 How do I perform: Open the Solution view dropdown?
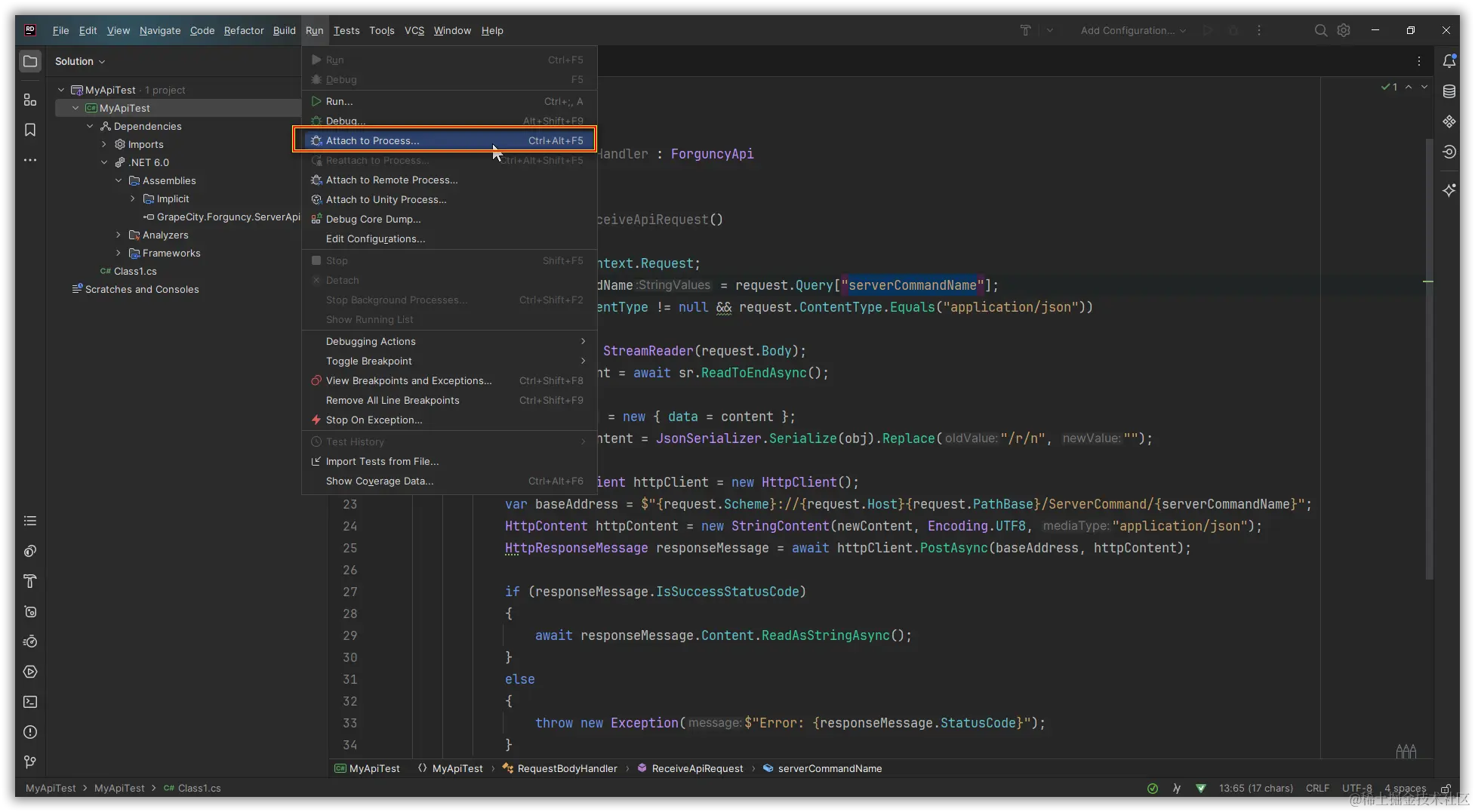point(79,61)
